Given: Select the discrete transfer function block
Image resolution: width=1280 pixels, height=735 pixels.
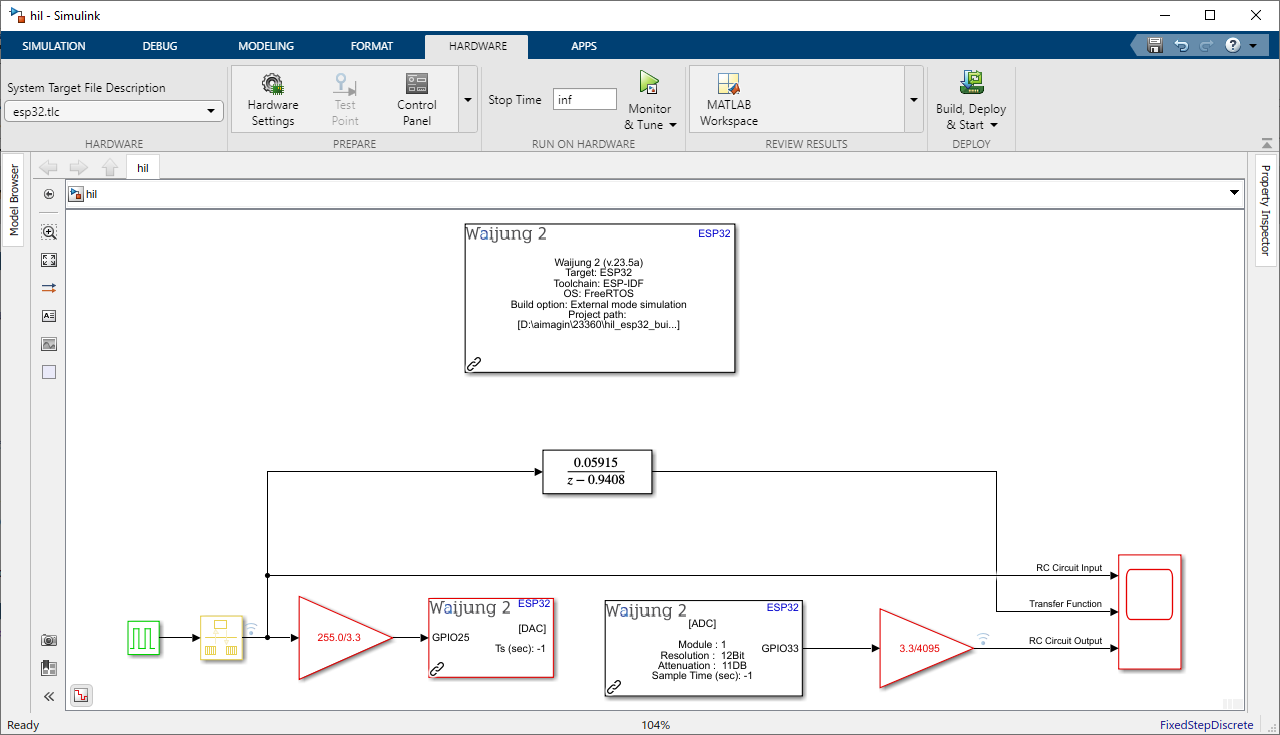Looking at the screenshot, I should coord(597,472).
